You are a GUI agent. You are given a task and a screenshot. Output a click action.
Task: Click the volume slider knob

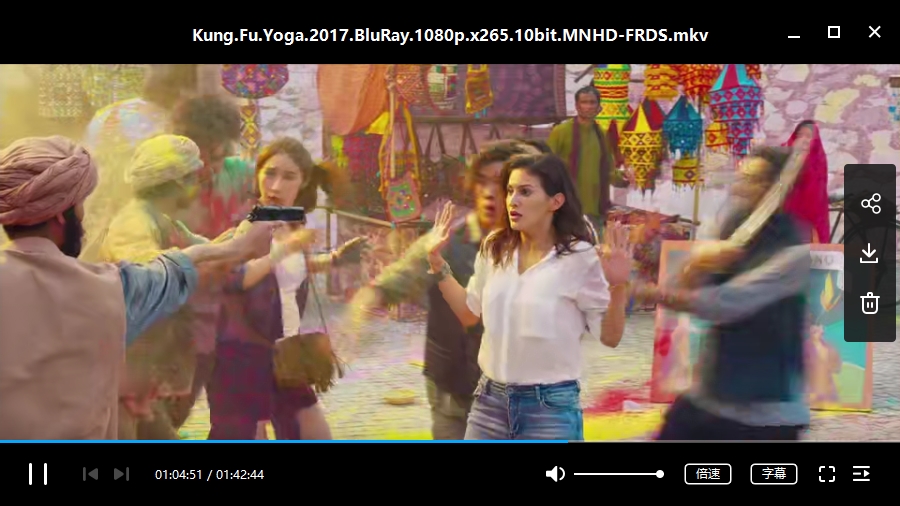click(660, 474)
